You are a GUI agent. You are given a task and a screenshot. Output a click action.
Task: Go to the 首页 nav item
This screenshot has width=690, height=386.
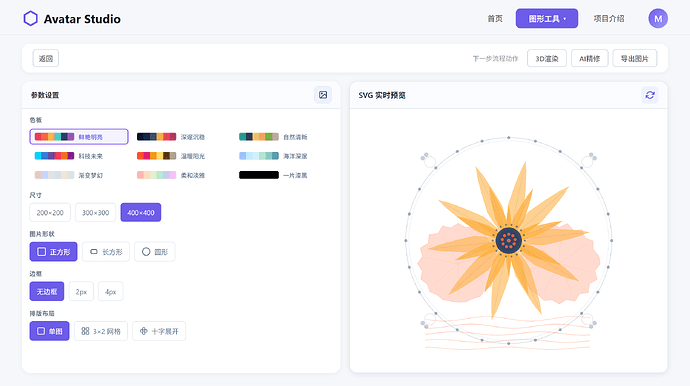click(x=495, y=18)
